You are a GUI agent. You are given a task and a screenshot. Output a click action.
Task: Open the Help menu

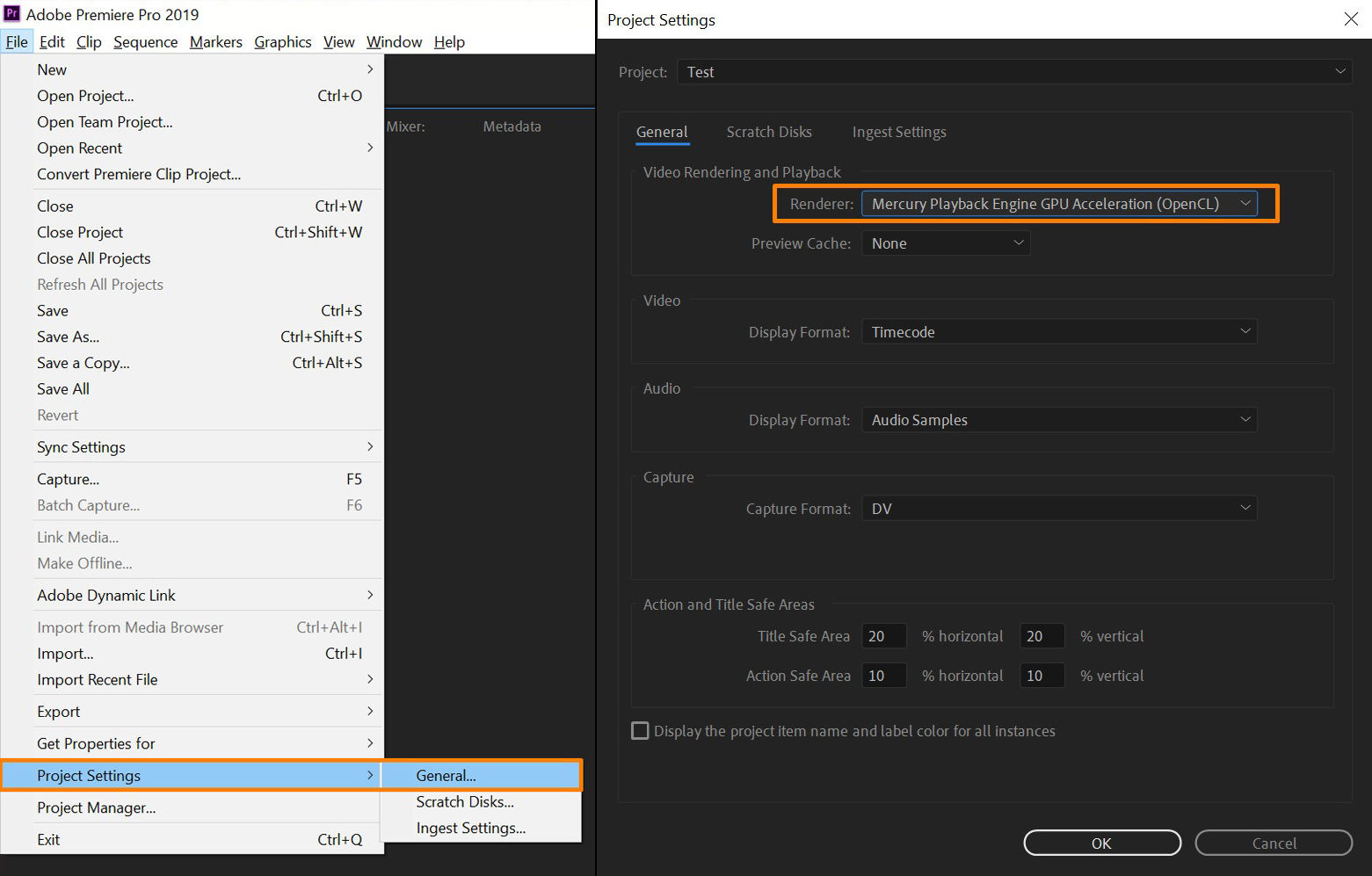pyautogui.click(x=449, y=42)
